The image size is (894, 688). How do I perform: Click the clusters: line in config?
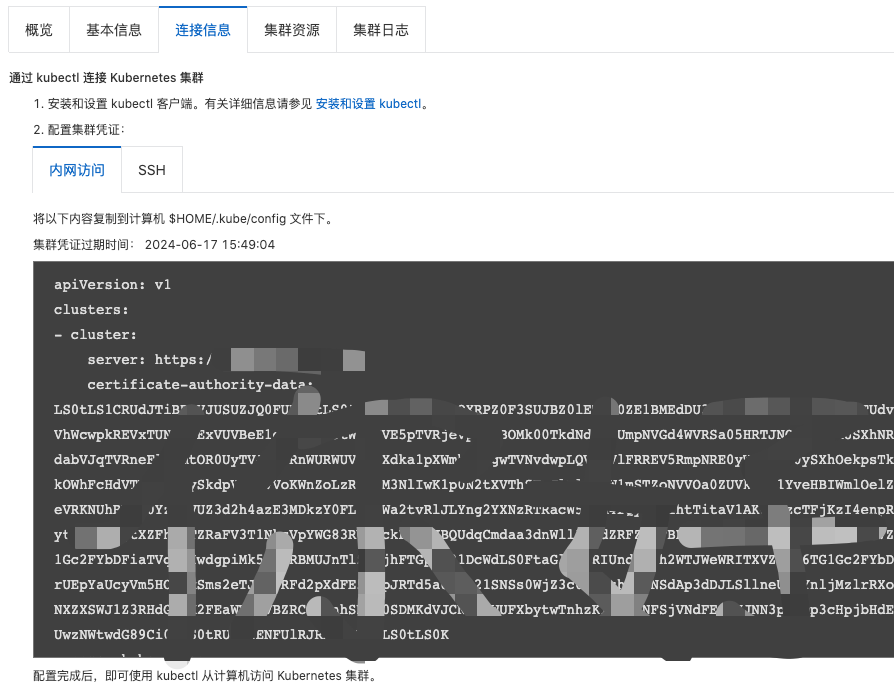(91, 310)
